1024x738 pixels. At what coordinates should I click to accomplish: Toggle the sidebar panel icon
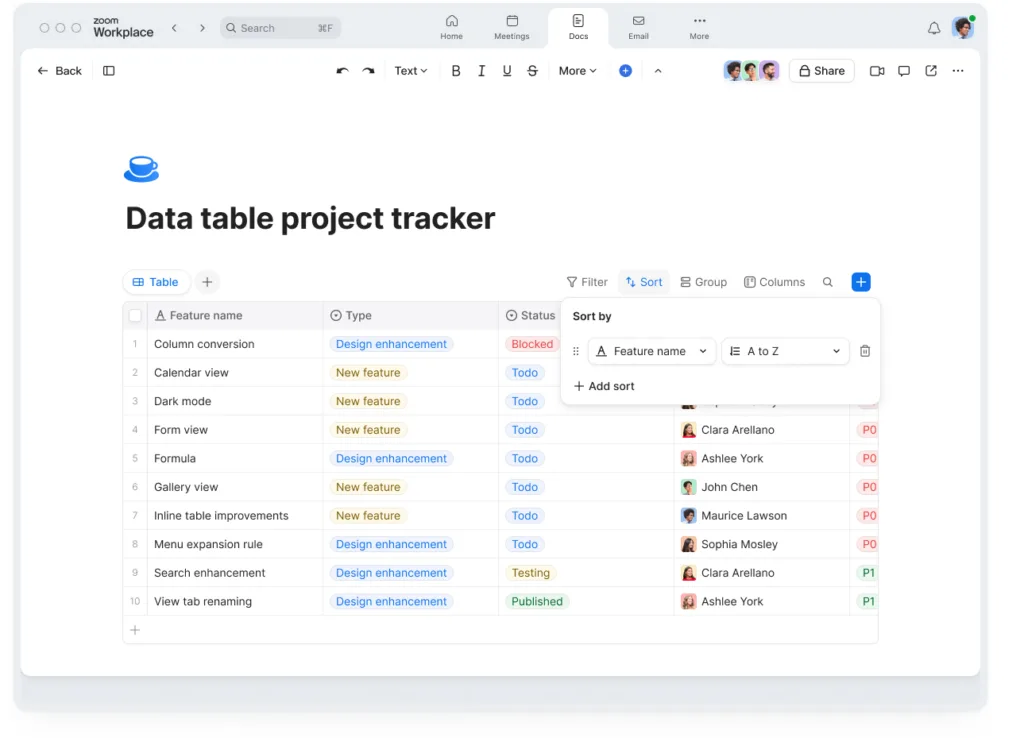[x=109, y=71]
